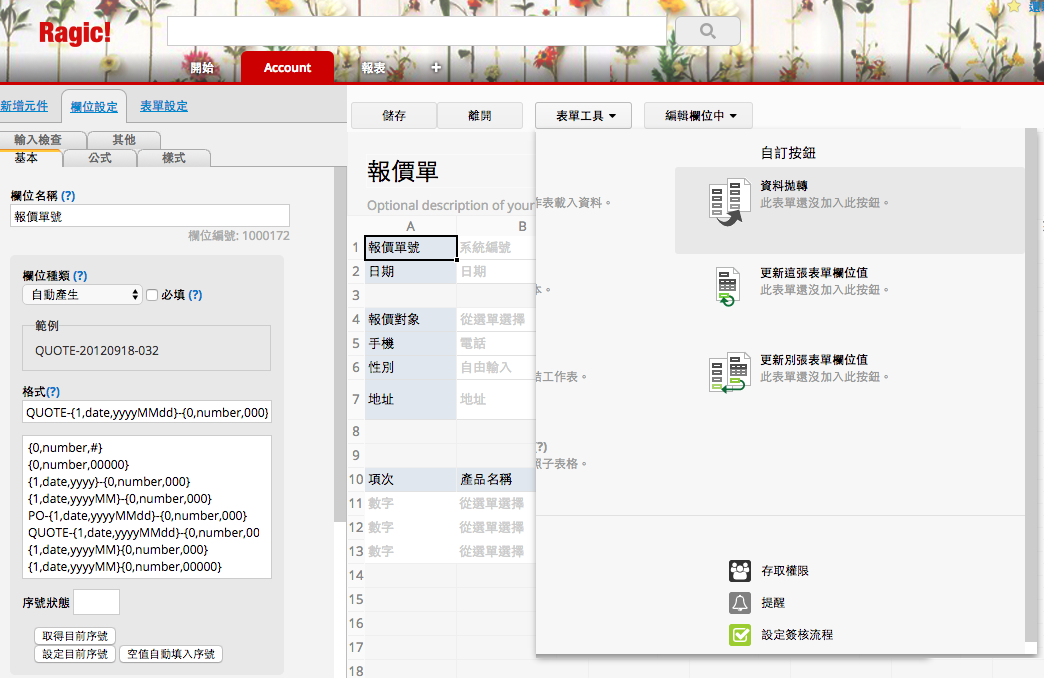Click the 存取權限 menu entry

click(x=785, y=571)
